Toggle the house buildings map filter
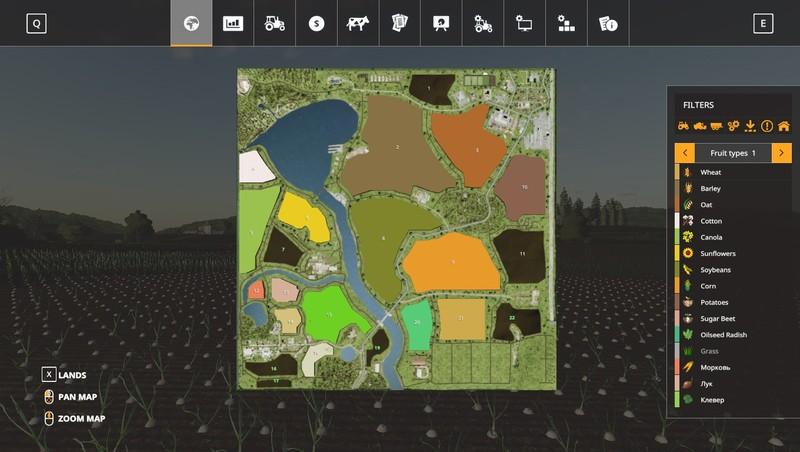The height and width of the screenshot is (452, 800). [784, 126]
